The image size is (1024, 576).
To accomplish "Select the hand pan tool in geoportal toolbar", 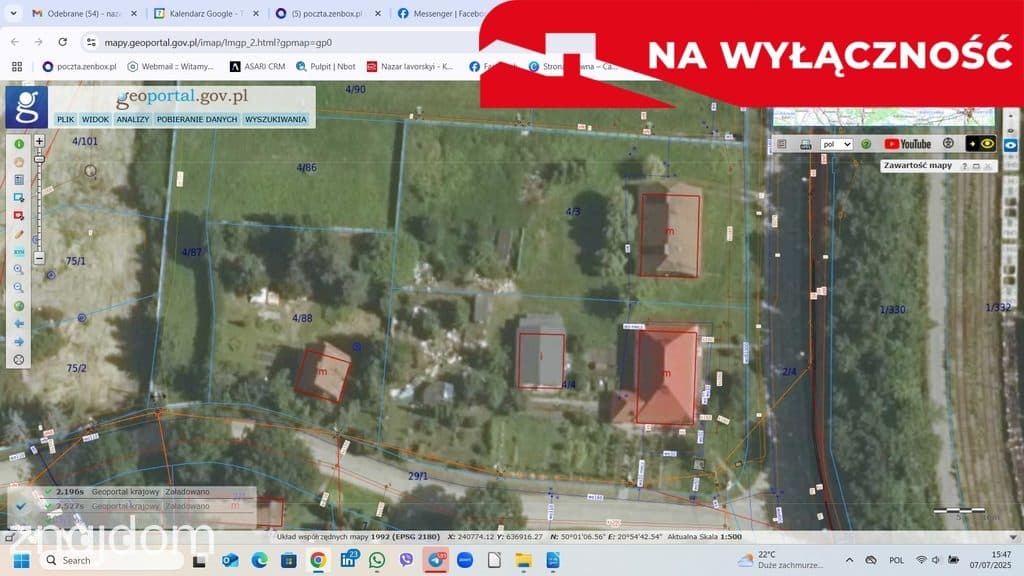I will point(19,162).
